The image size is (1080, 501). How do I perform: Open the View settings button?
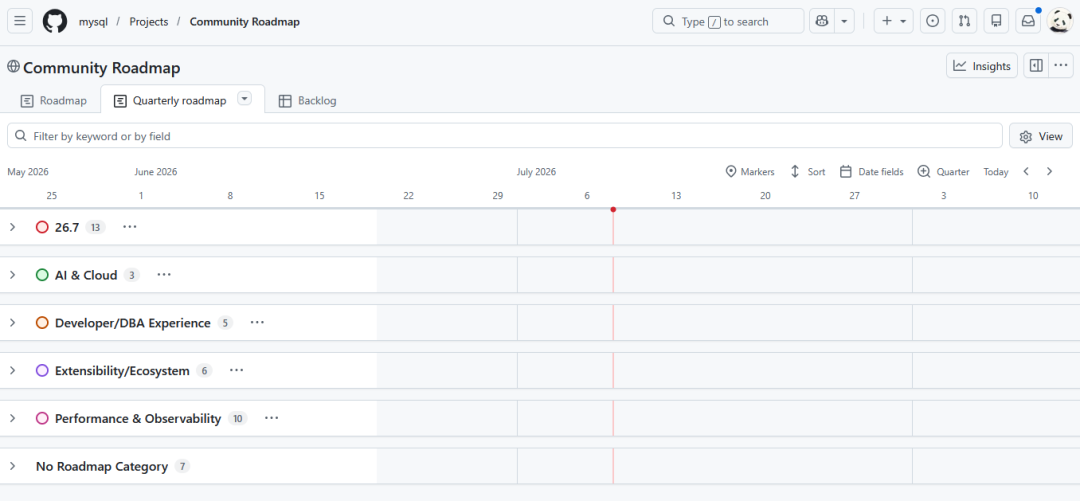tap(1041, 136)
